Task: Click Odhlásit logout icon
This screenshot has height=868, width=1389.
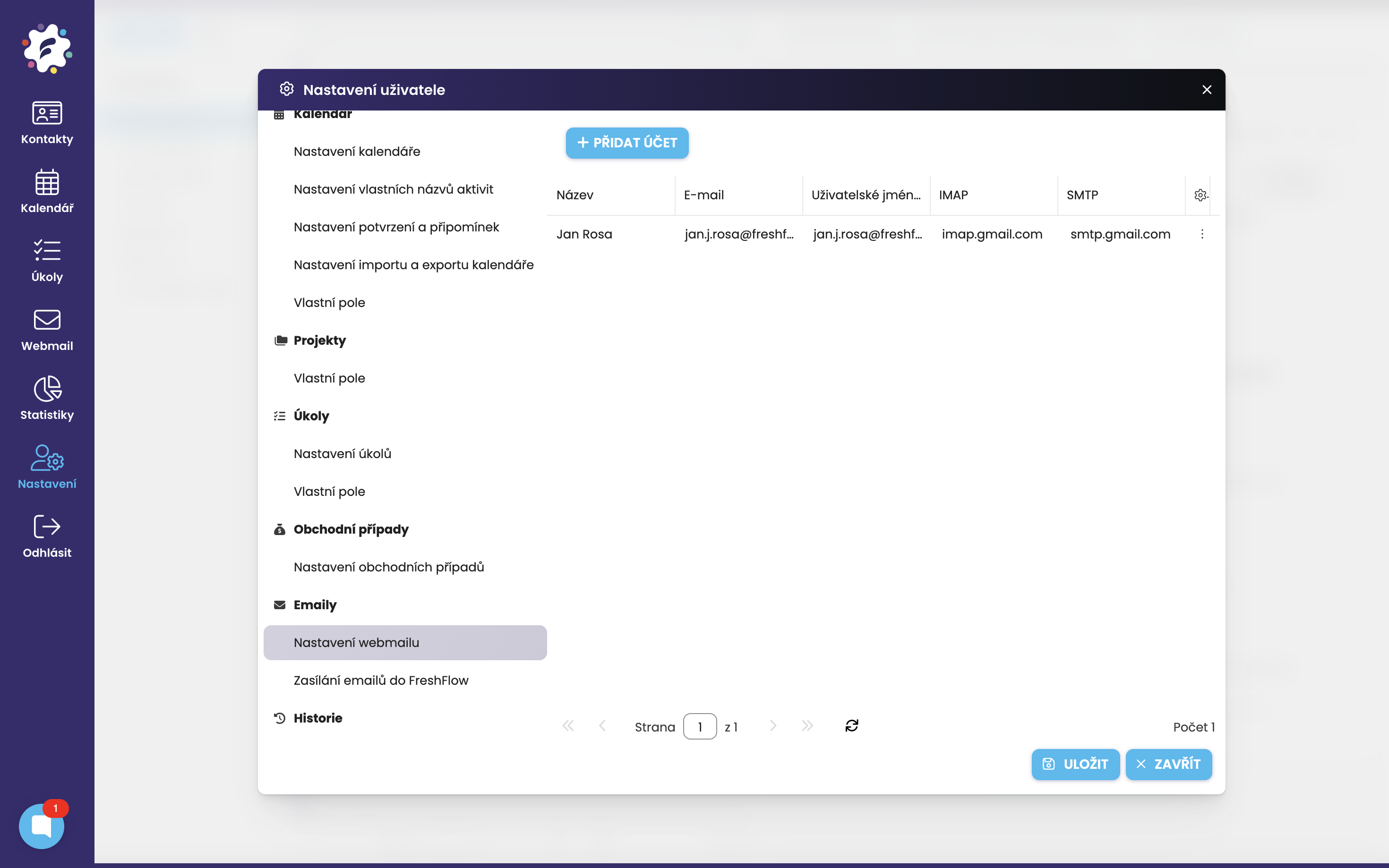Action: click(47, 536)
